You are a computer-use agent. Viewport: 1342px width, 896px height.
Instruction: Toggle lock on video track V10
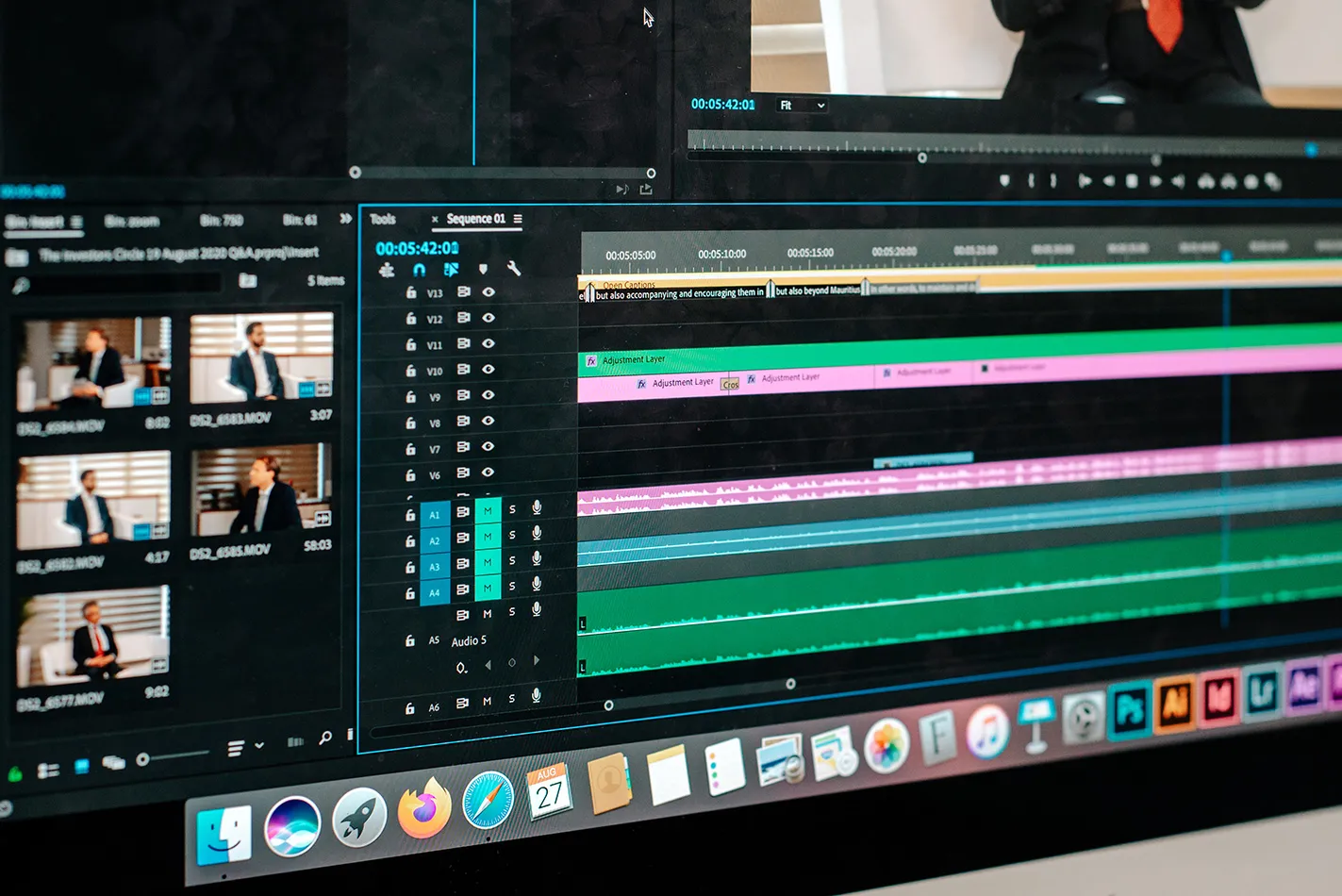[410, 371]
